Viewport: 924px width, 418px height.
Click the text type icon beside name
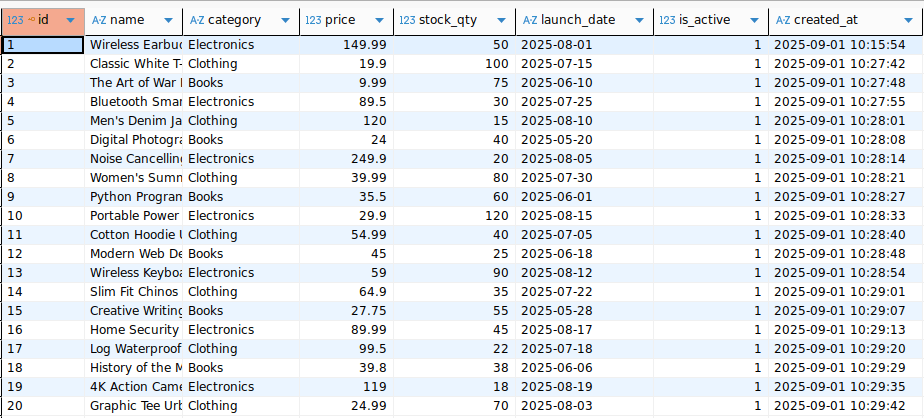pos(99,20)
